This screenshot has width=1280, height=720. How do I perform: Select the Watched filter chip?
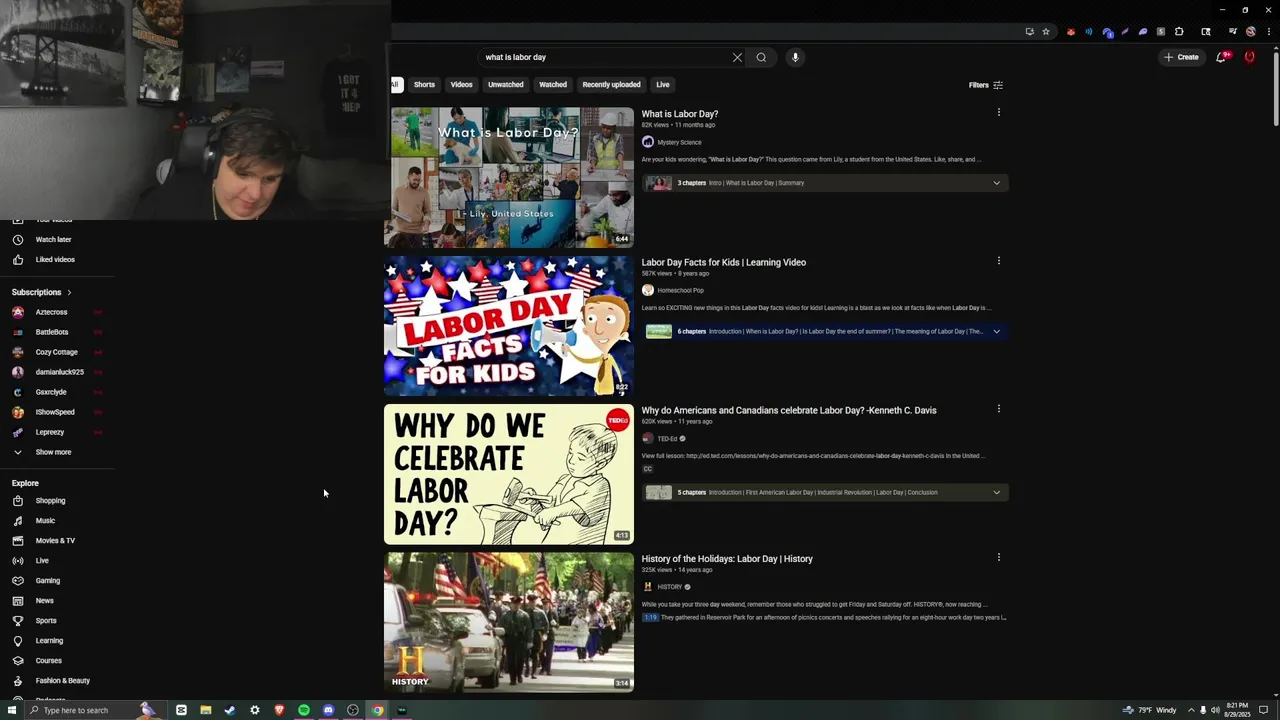[553, 85]
